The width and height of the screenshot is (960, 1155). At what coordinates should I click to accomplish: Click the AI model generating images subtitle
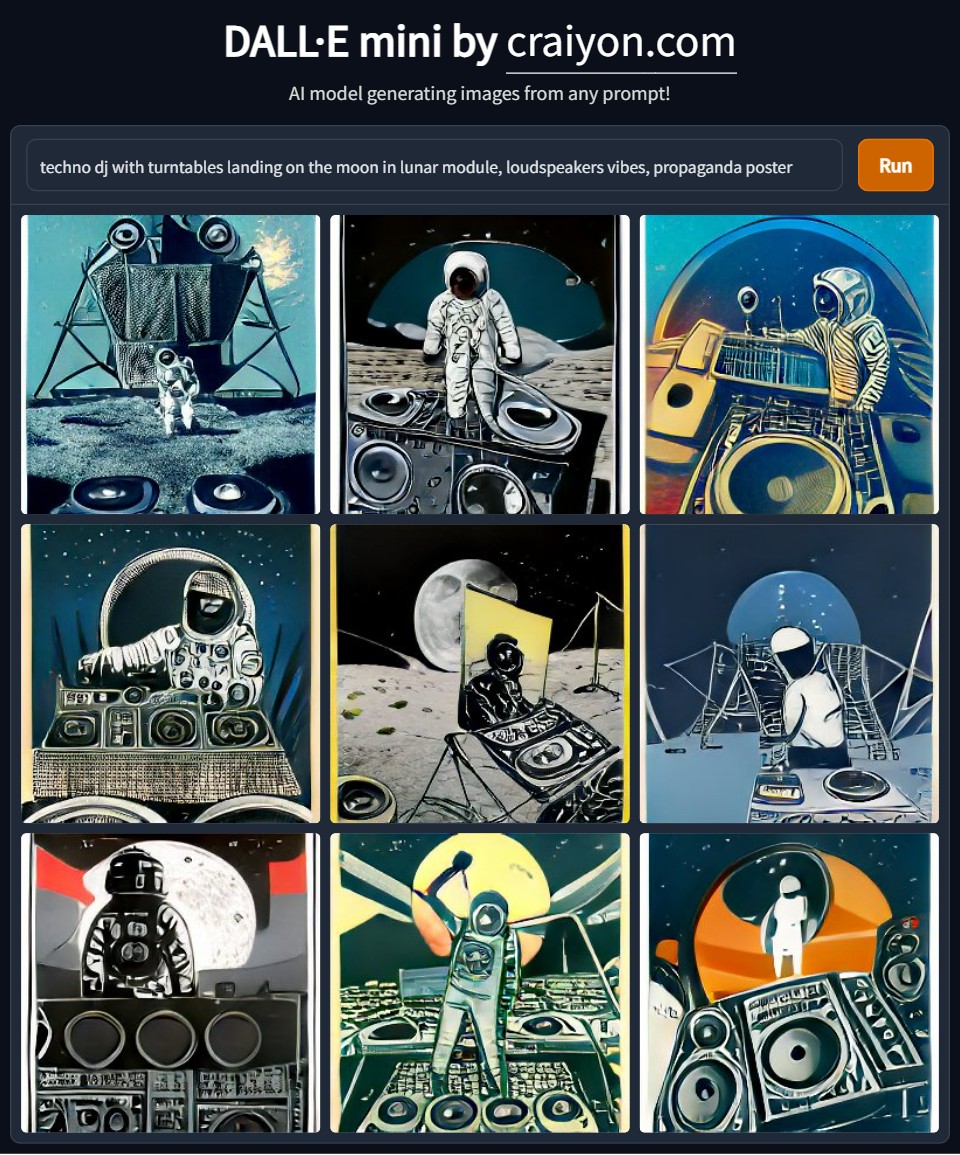(x=480, y=94)
